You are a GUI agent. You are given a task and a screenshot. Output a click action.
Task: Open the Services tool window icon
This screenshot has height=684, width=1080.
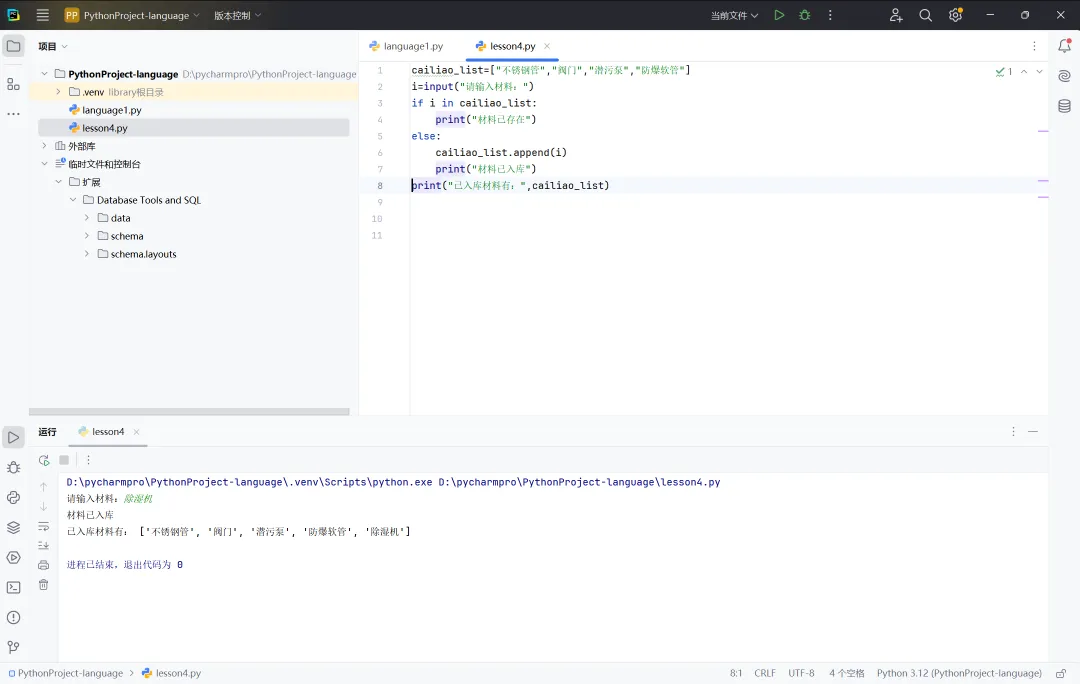(x=13, y=557)
